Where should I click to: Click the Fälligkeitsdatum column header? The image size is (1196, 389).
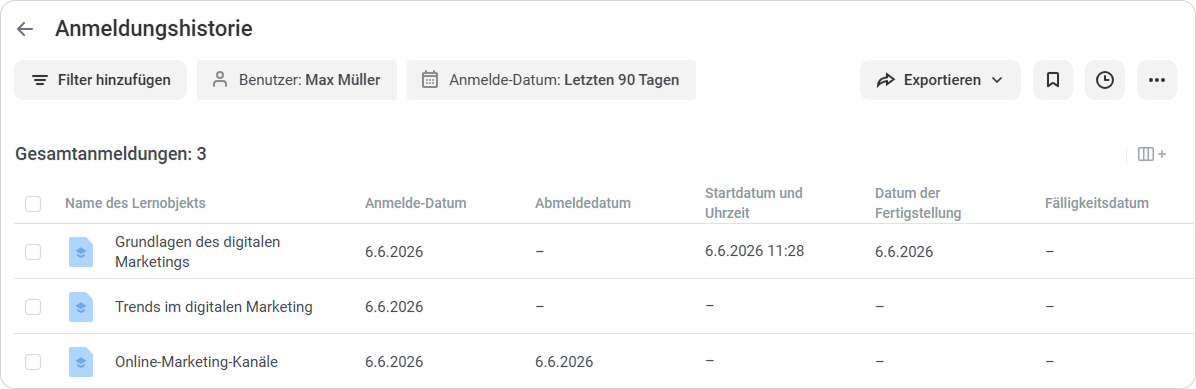click(1097, 204)
